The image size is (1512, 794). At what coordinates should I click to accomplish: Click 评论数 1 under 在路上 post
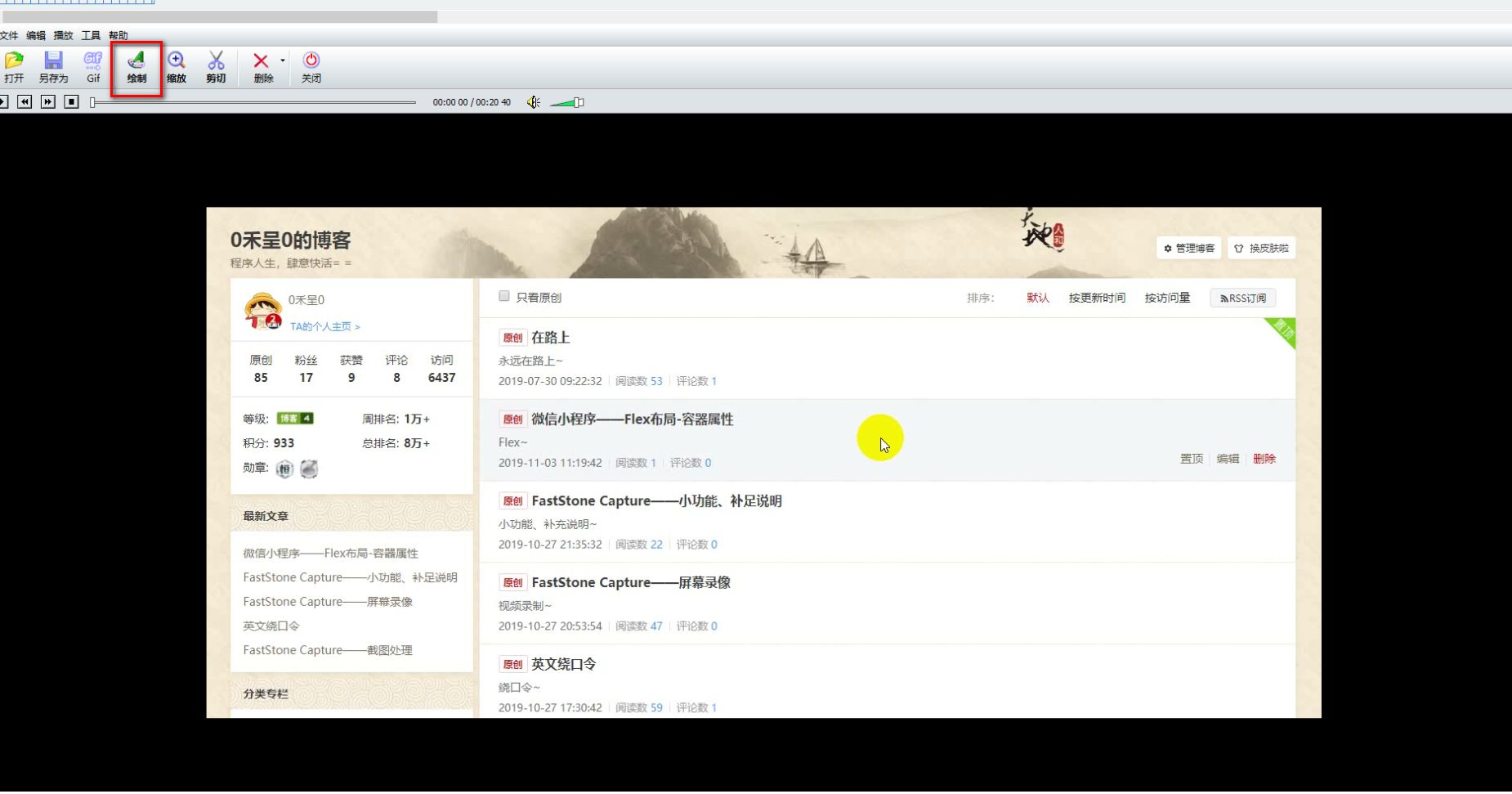coord(696,381)
